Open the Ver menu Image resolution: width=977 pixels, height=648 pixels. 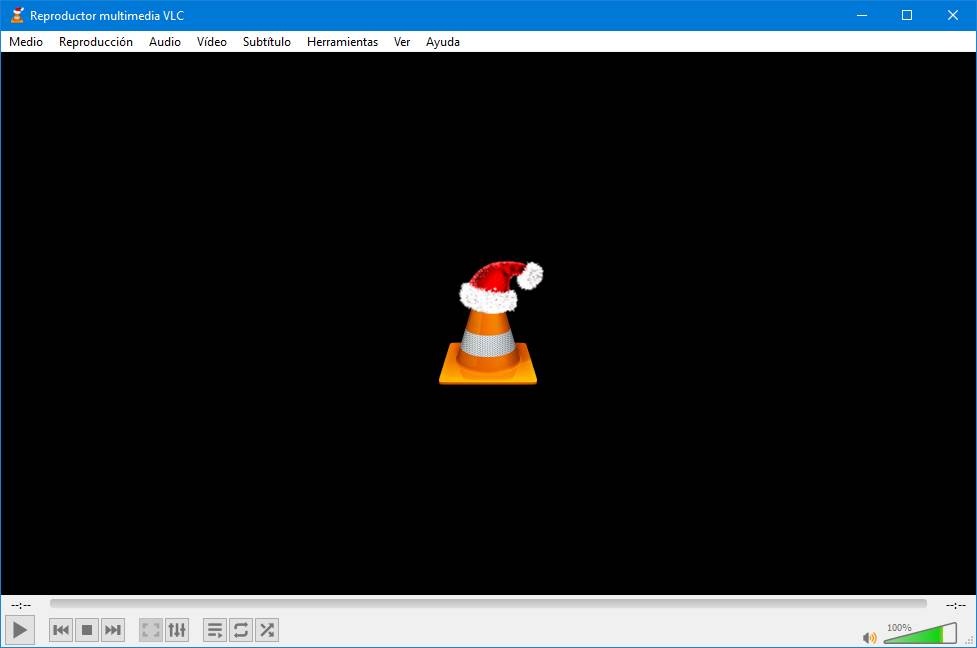click(x=402, y=42)
